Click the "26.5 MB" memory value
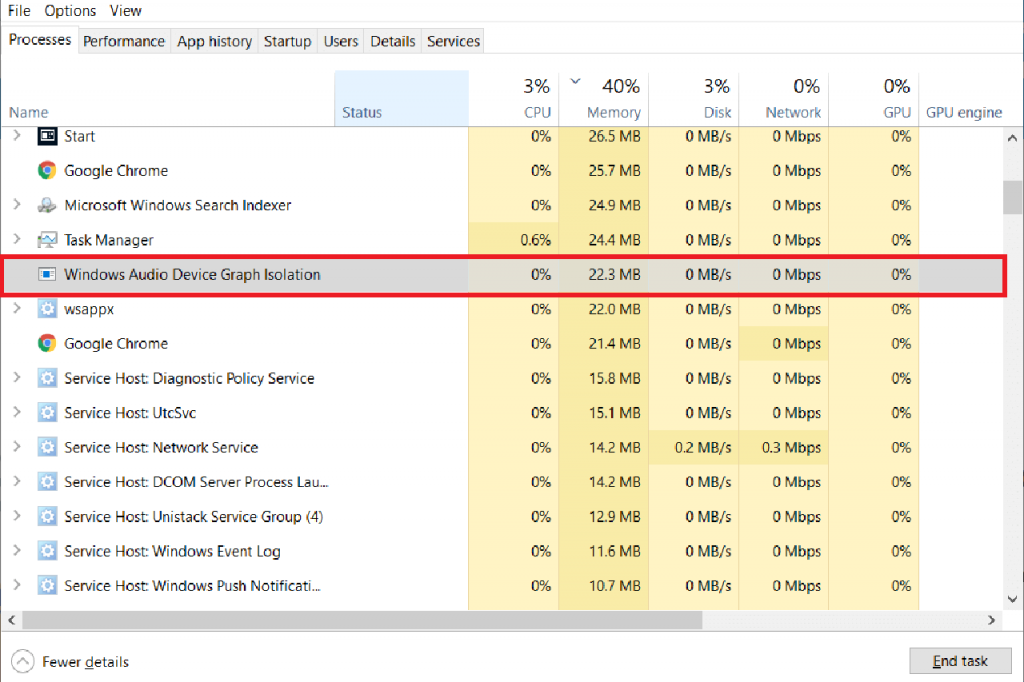 [614, 136]
